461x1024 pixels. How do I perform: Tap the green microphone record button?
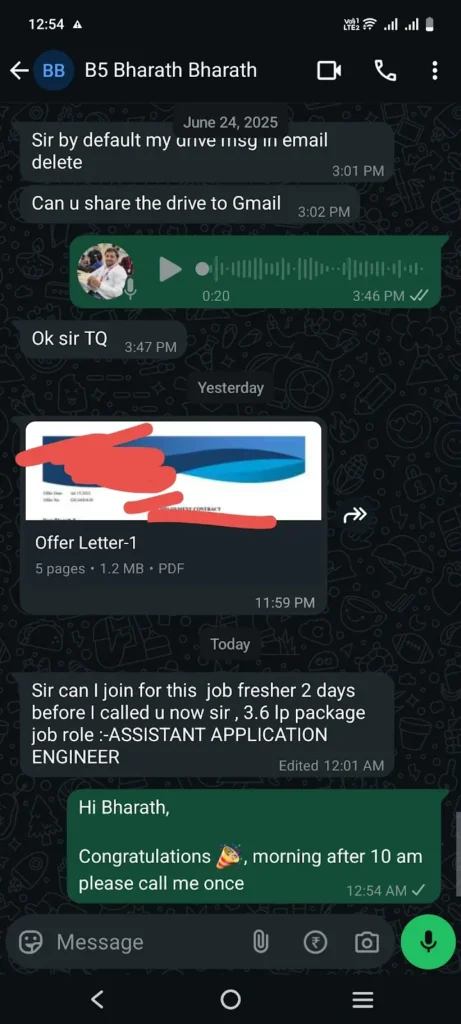428,942
